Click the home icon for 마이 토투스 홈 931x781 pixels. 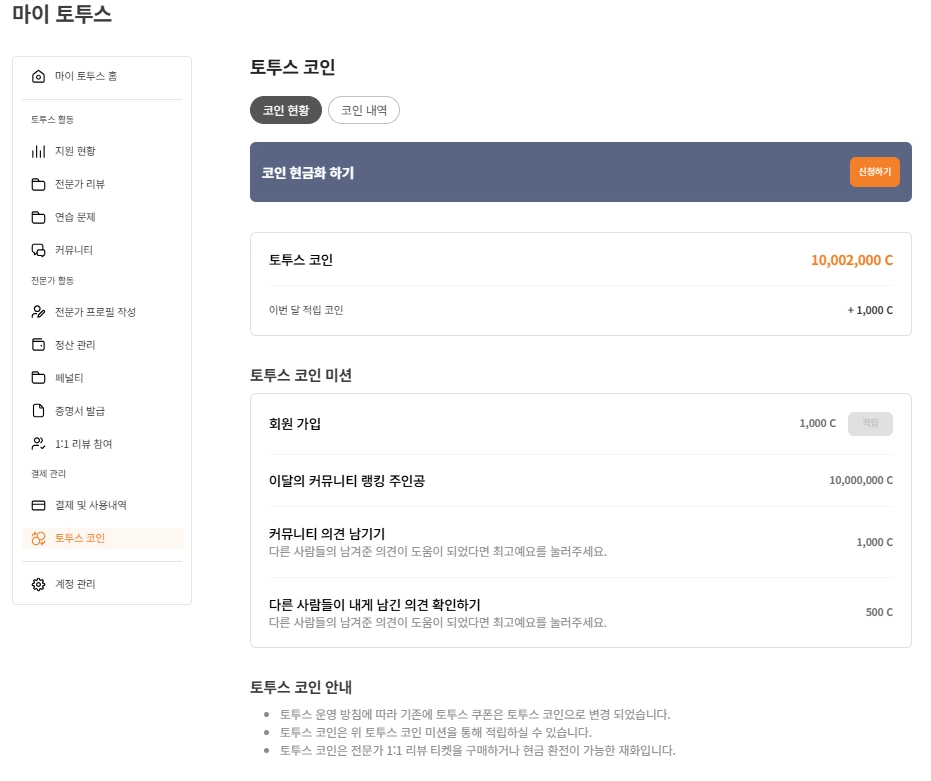(38, 76)
